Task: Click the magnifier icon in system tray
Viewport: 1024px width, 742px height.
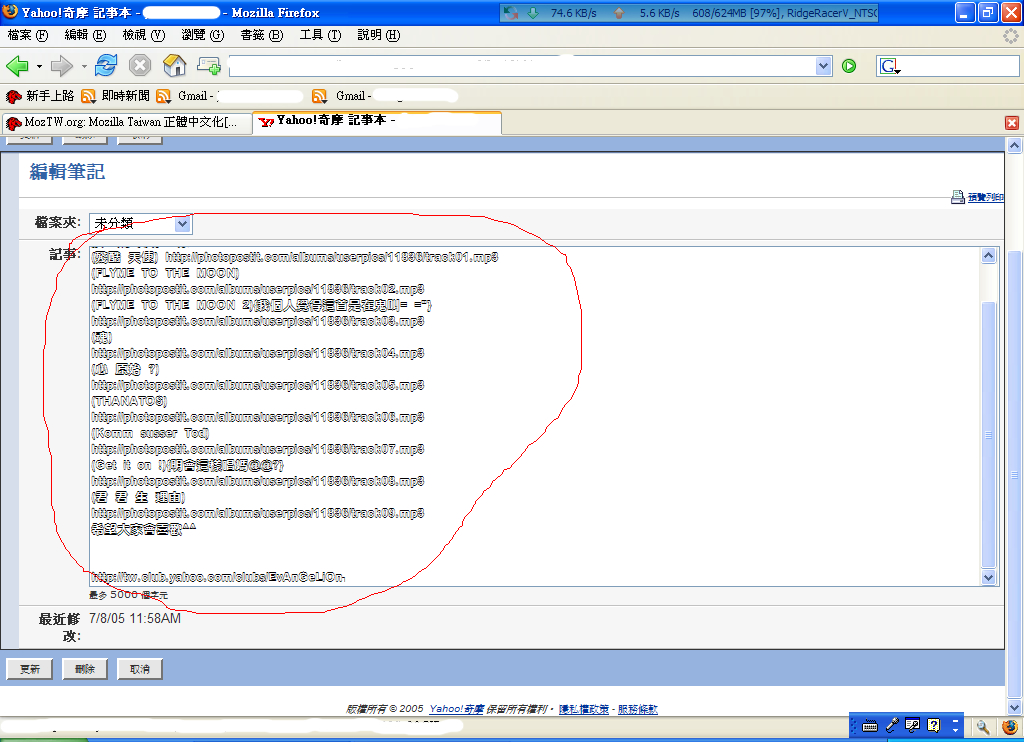Action: click(x=983, y=726)
